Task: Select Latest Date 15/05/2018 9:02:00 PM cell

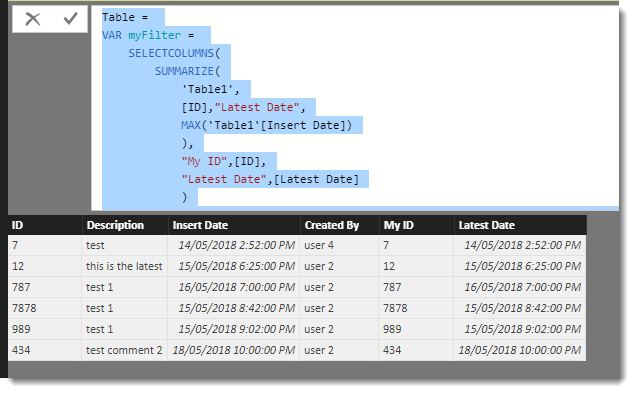Action: click(x=520, y=330)
